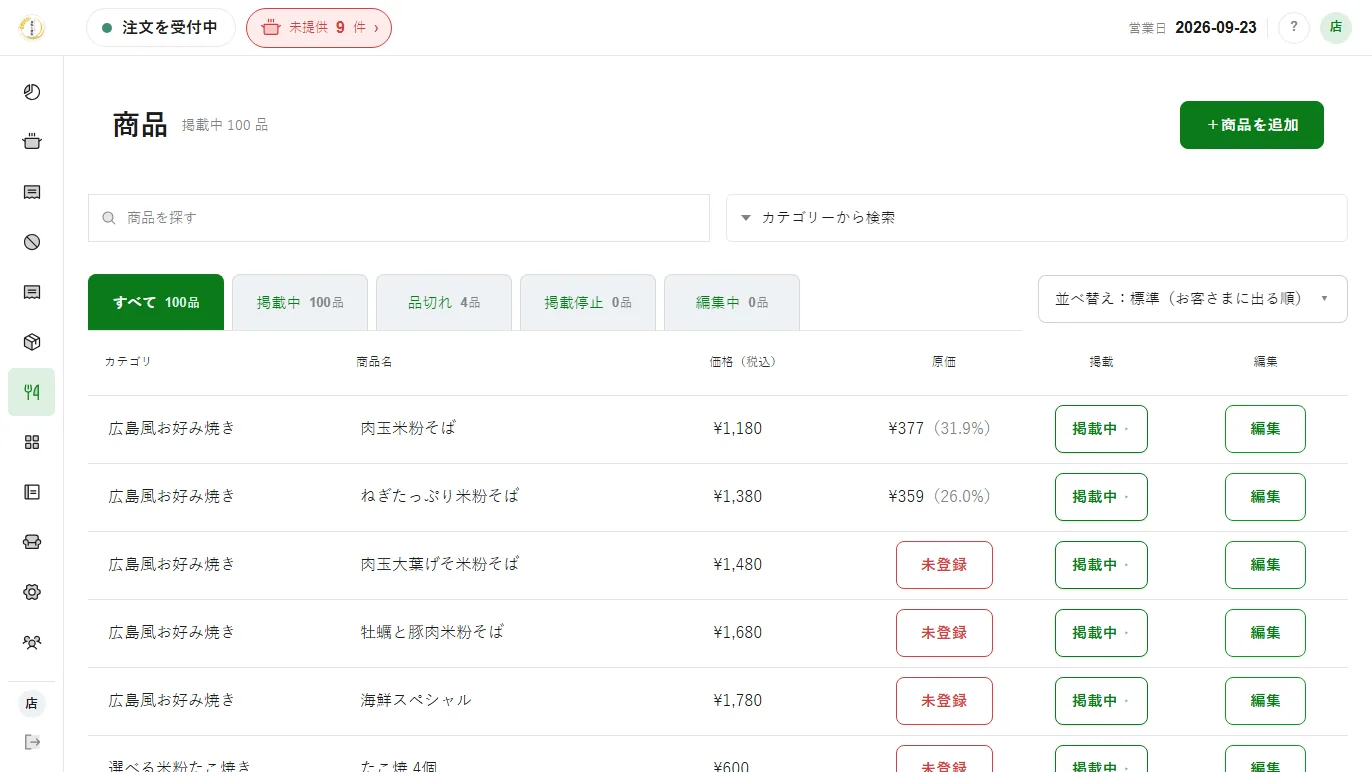Screen dimensions: 1372x772
Task: Click 編集 button for 肉玉米粉そば
Action: (1265, 429)
